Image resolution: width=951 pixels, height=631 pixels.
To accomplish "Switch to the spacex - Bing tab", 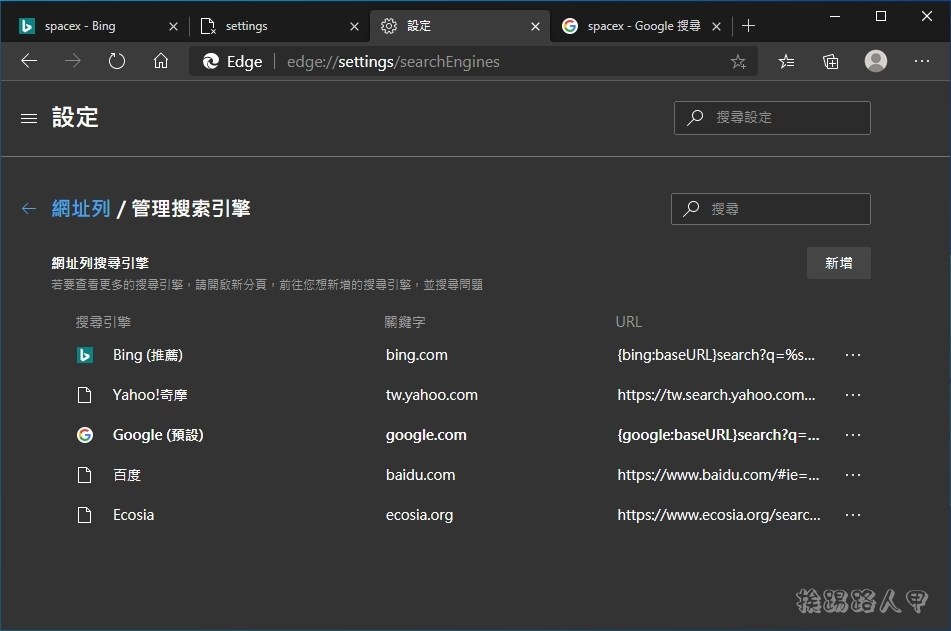I will point(97,26).
